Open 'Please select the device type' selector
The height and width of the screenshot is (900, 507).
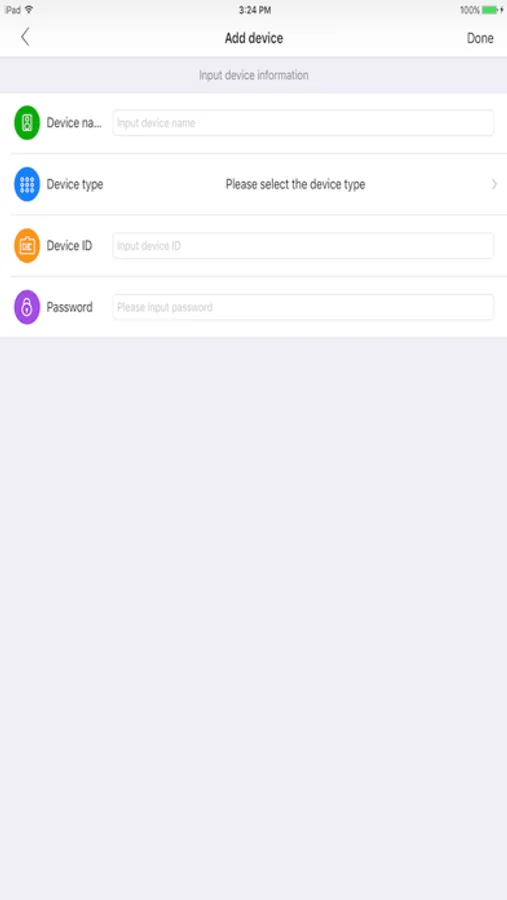[x=295, y=184]
